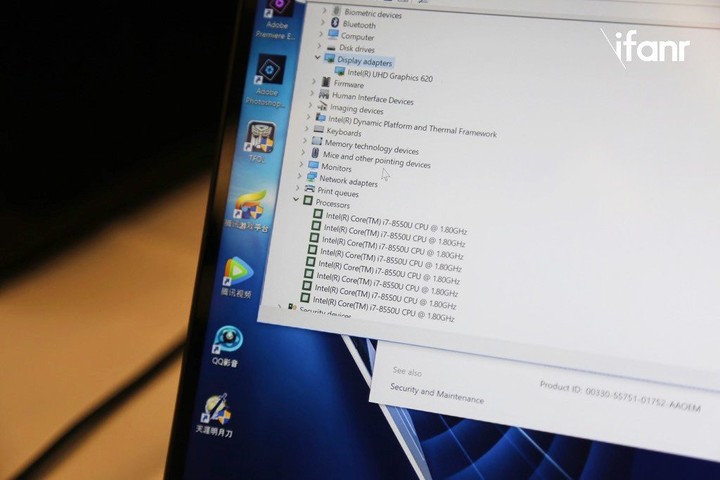Expand the Network adapters node
Image resolution: width=720 pixels, height=480 pixels.
pos(299,176)
